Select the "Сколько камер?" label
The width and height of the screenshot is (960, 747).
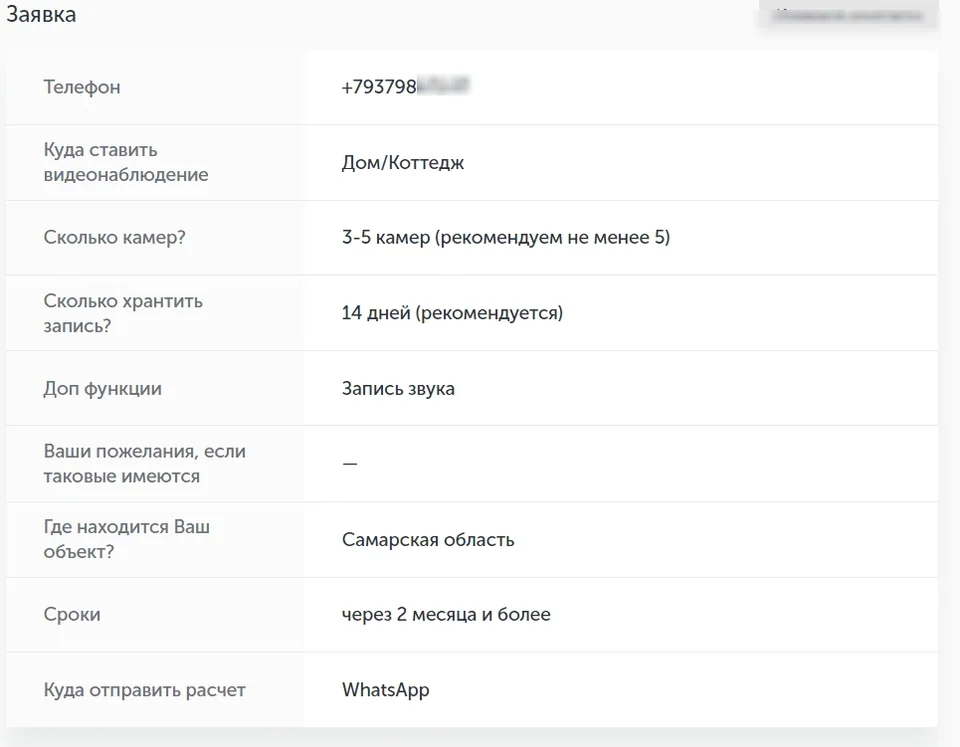(114, 237)
